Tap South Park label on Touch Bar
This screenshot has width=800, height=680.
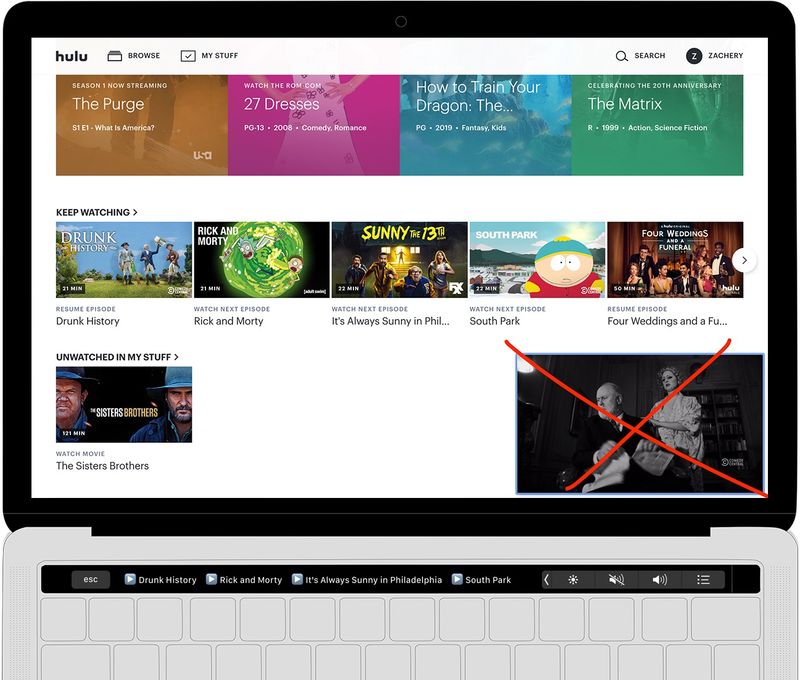click(x=488, y=580)
